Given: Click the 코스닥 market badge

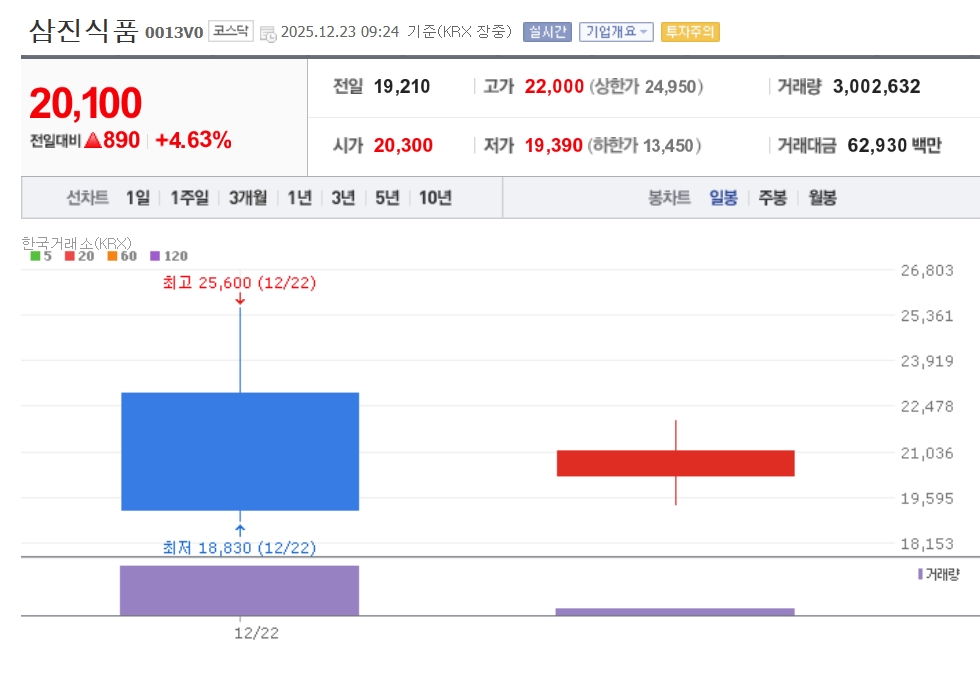Looking at the screenshot, I should click(232, 31).
